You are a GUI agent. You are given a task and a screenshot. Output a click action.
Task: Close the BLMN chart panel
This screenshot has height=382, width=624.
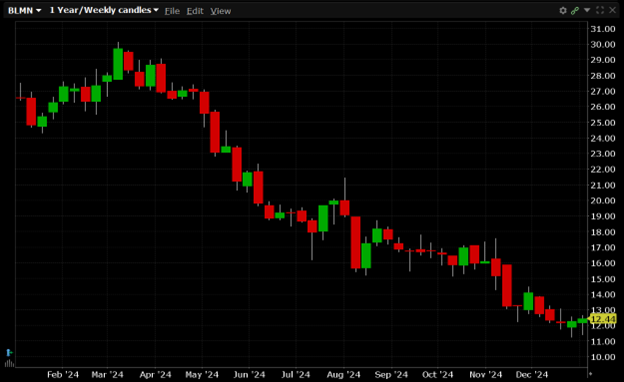coord(612,10)
